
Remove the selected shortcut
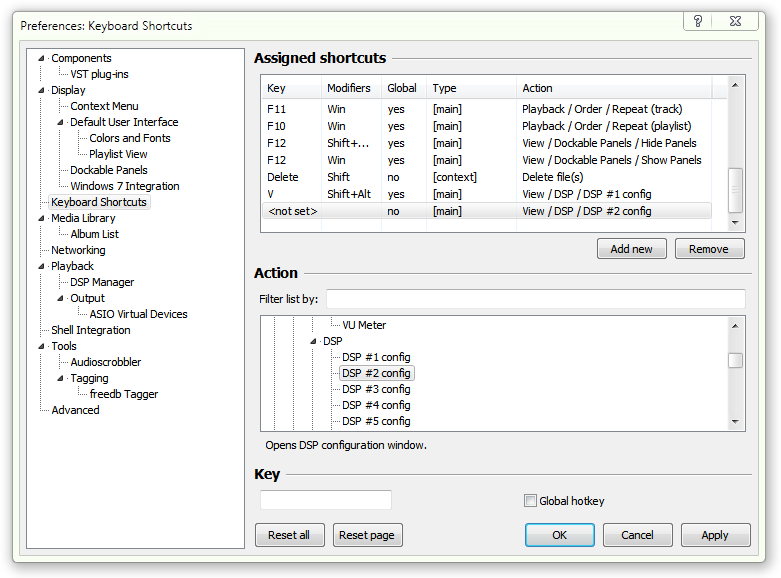[x=709, y=249]
